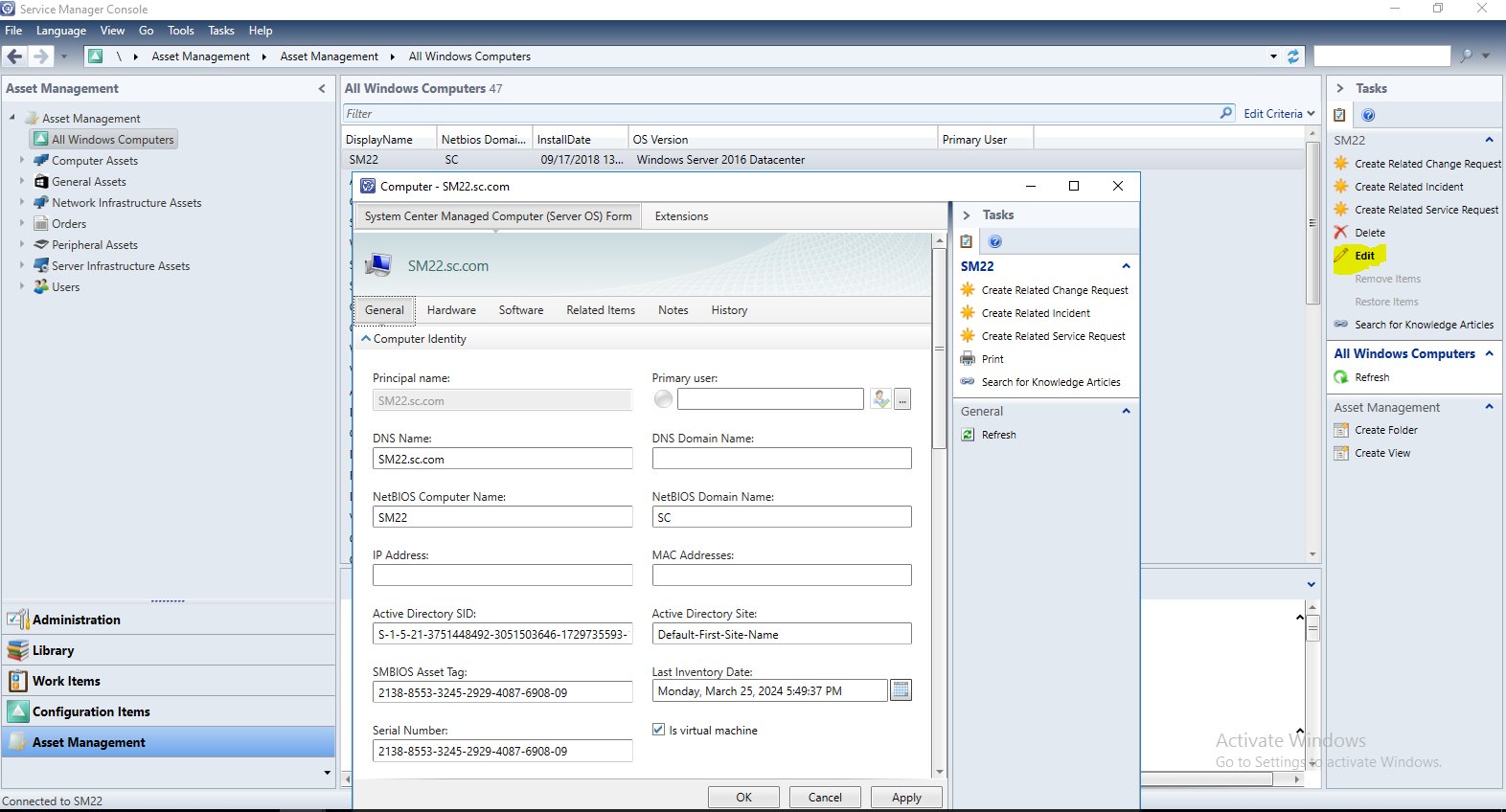Open the Tools menu
The image size is (1506, 812).
point(180,31)
